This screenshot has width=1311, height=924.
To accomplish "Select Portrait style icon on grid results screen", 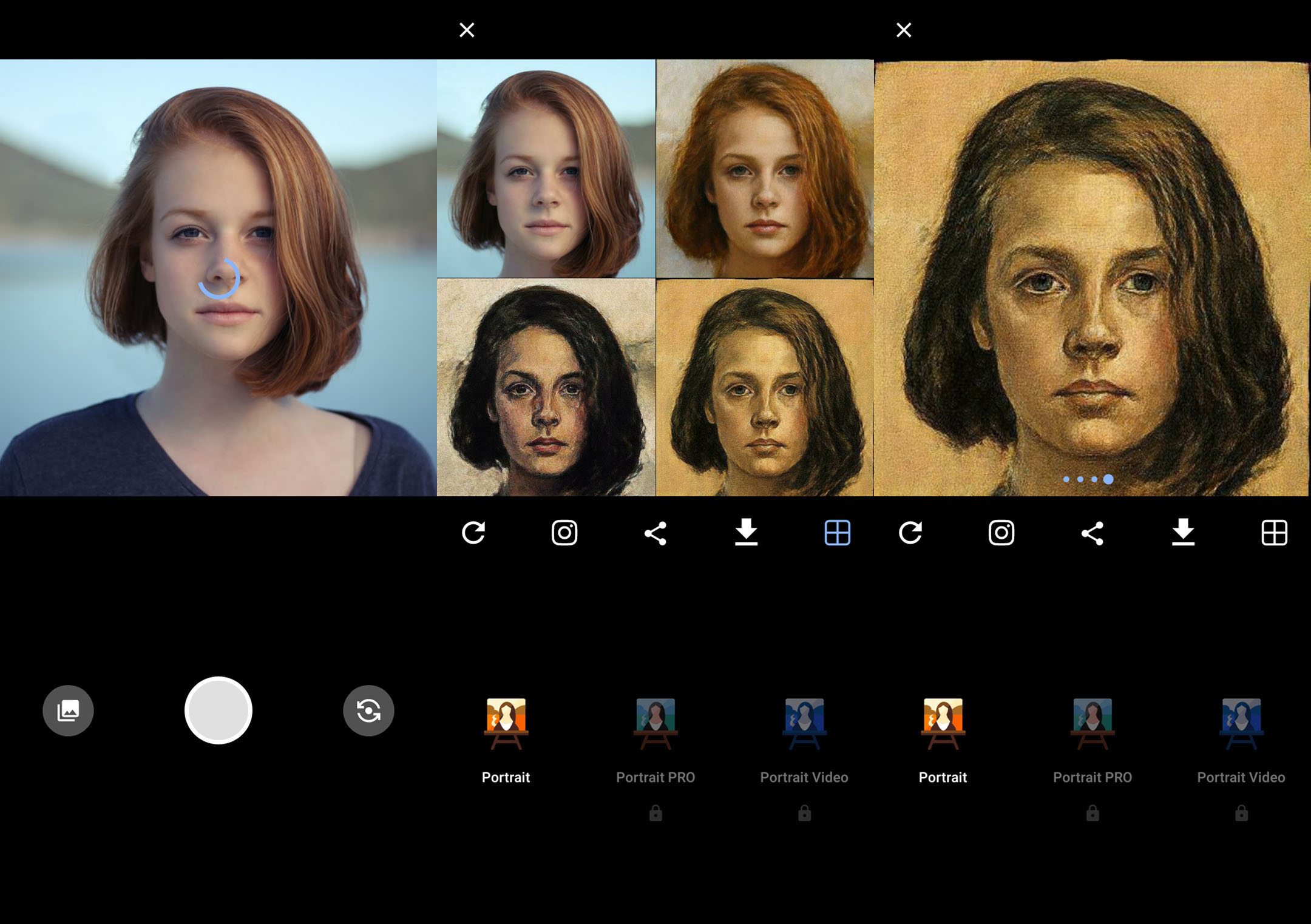I will pos(506,724).
